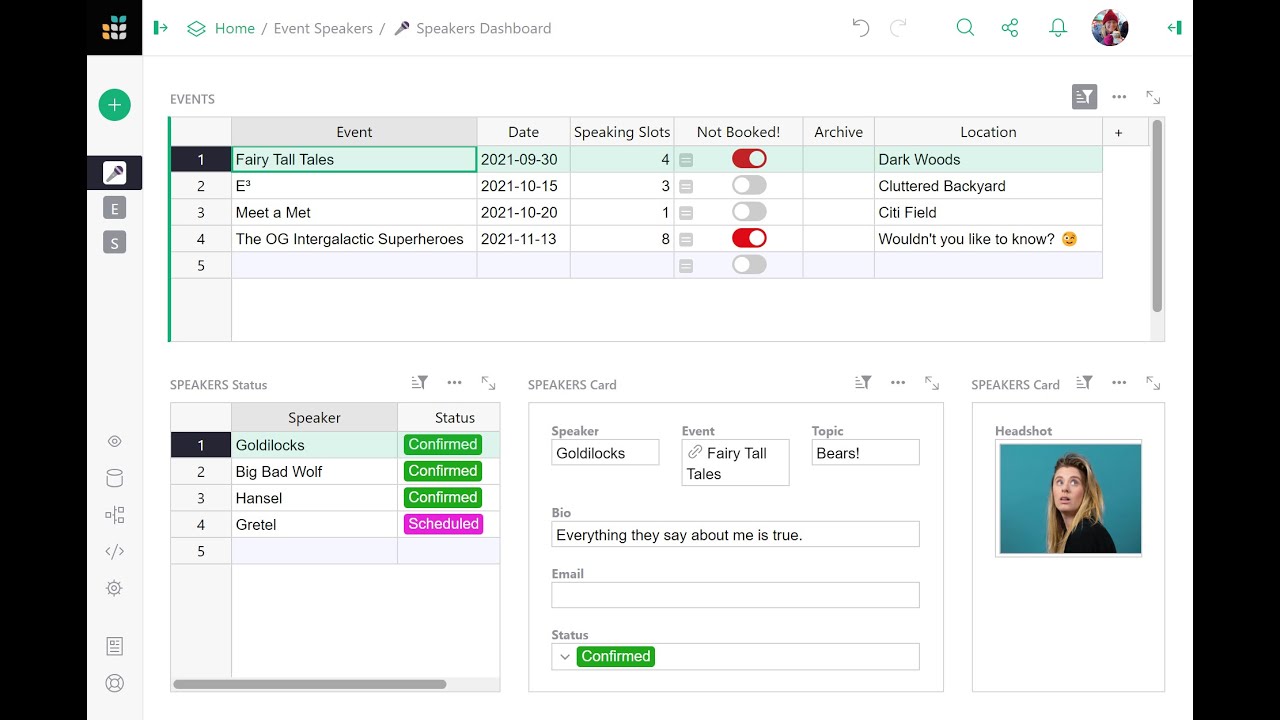Open Raw Data database icon in sidebar
The image size is (1280, 720).
tap(115, 478)
